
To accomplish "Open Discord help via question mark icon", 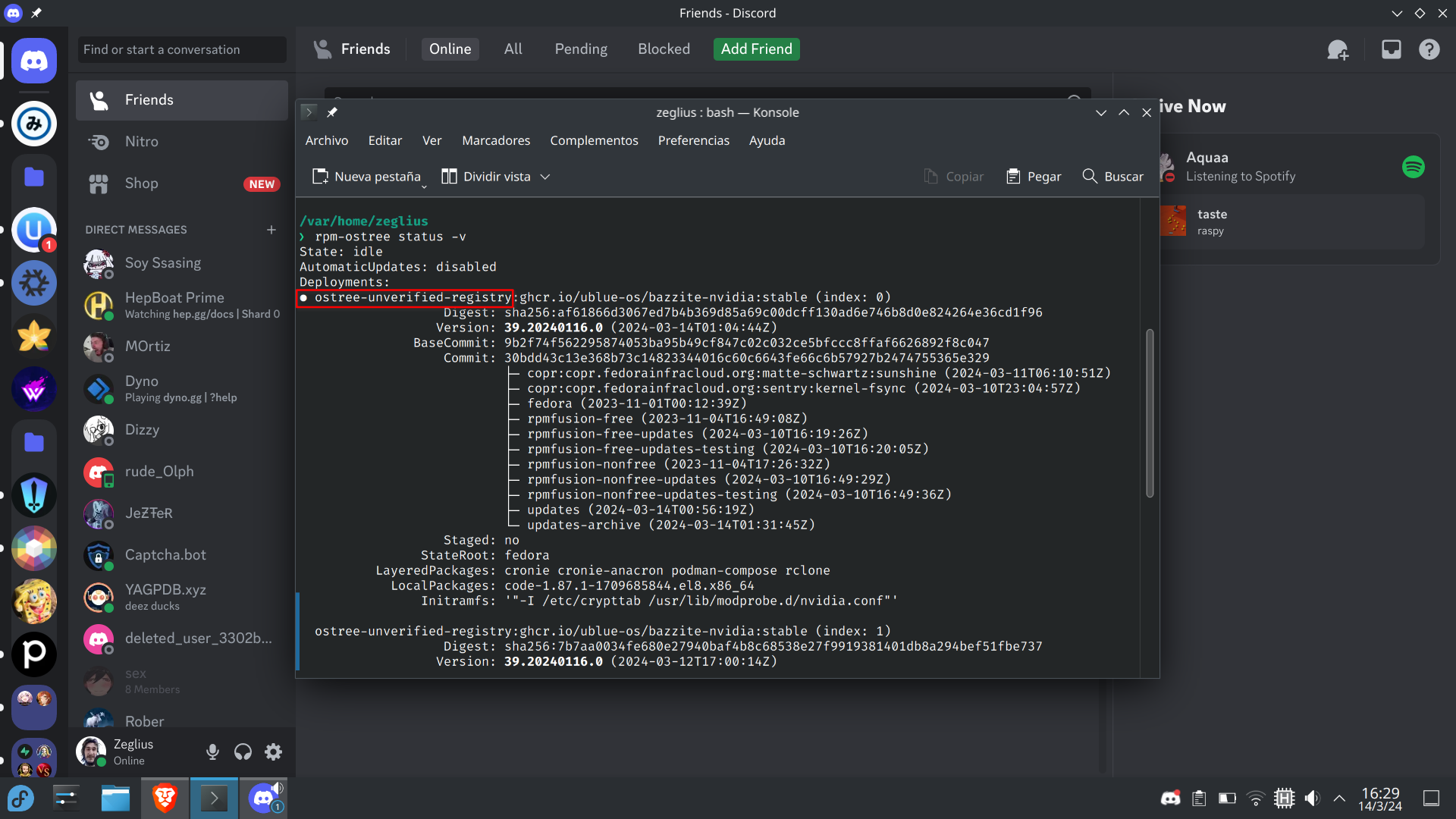I will [1429, 49].
